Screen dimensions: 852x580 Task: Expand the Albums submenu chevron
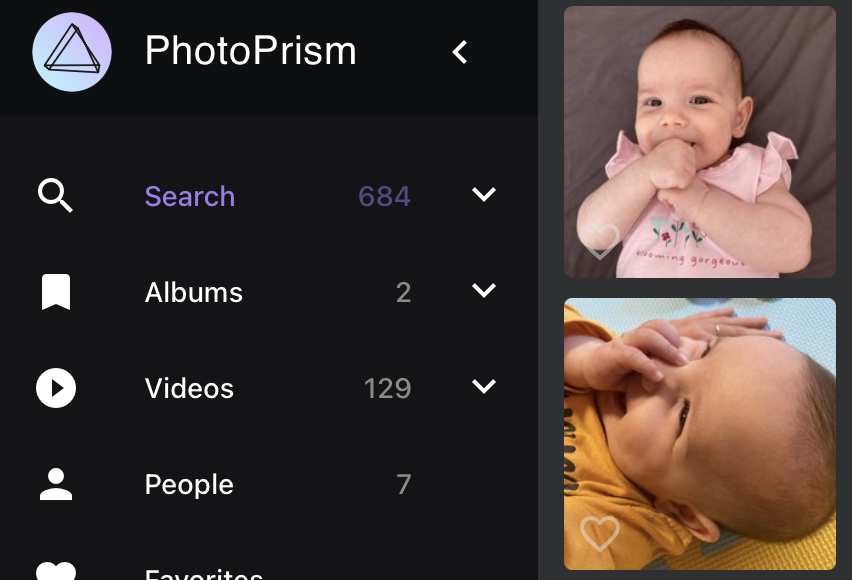(x=484, y=290)
